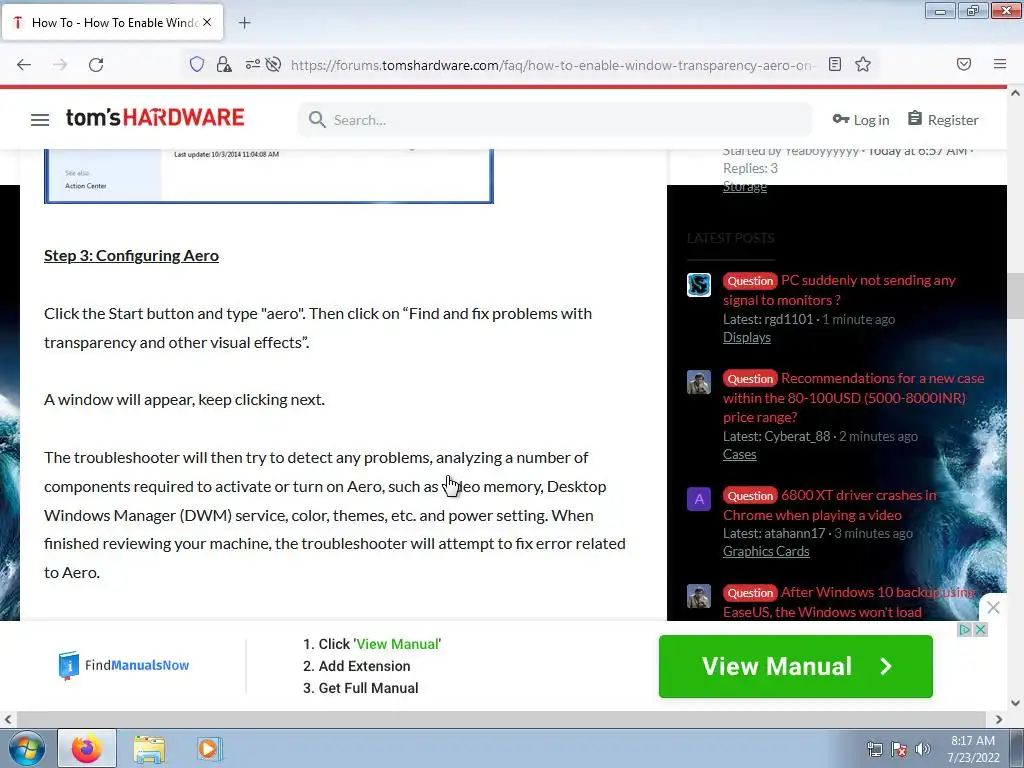Image resolution: width=1024 pixels, height=768 pixels.
Task: Select the How To browser tab
Action: coord(112,23)
